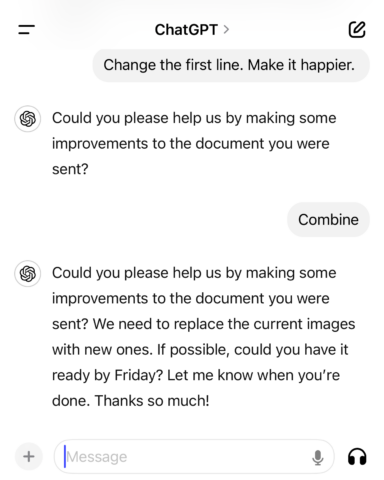384x480 pixels.
Task: Click the combined reply about replacing images
Action: point(203,337)
